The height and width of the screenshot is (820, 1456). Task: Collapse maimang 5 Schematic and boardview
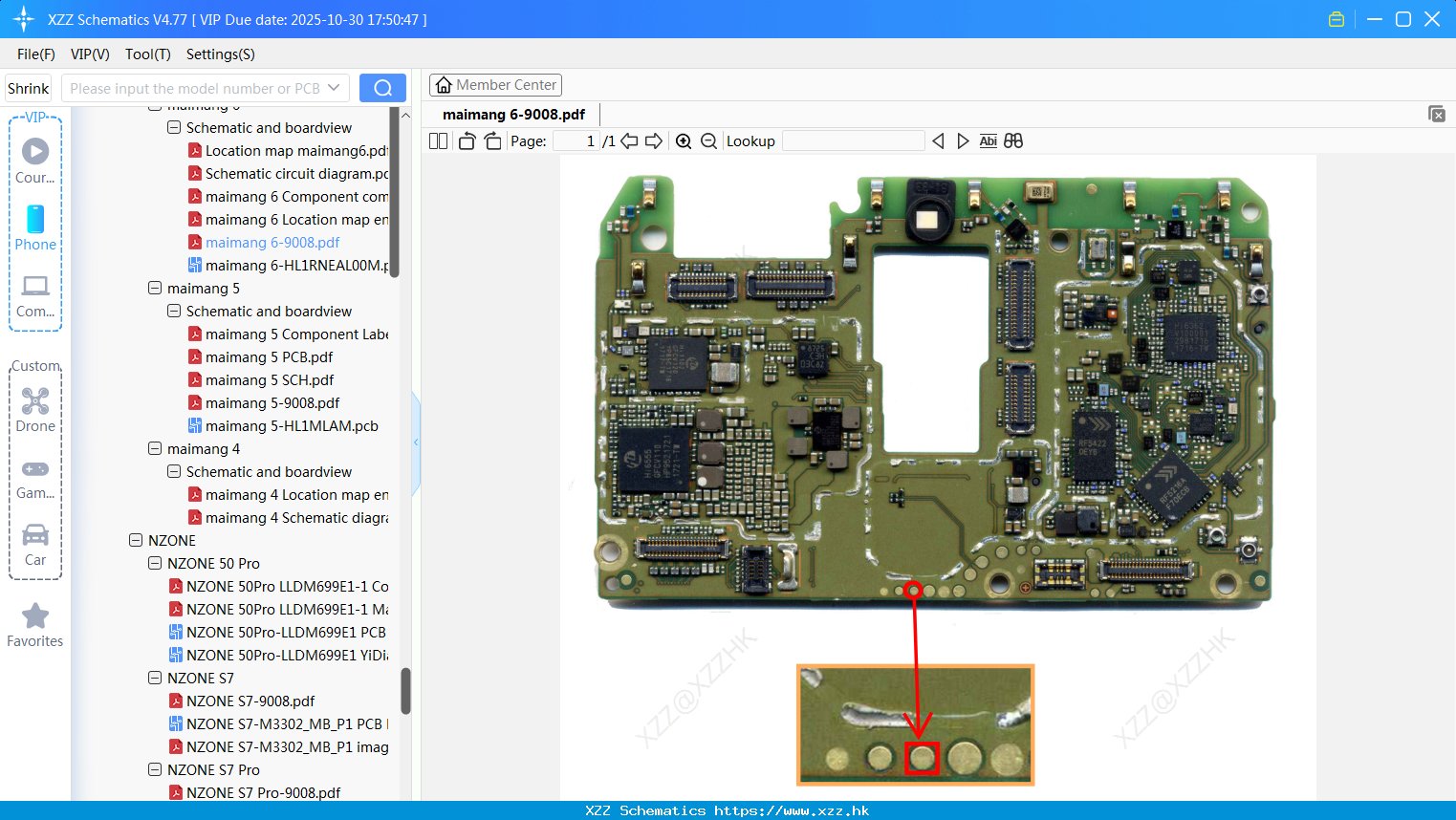pyautogui.click(x=174, y=311)
